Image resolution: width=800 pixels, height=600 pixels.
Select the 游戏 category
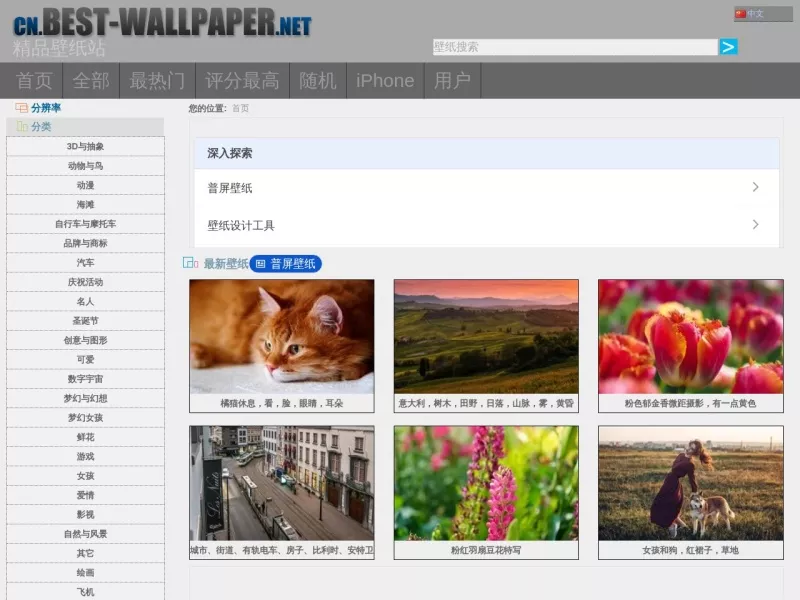point(85,457)
